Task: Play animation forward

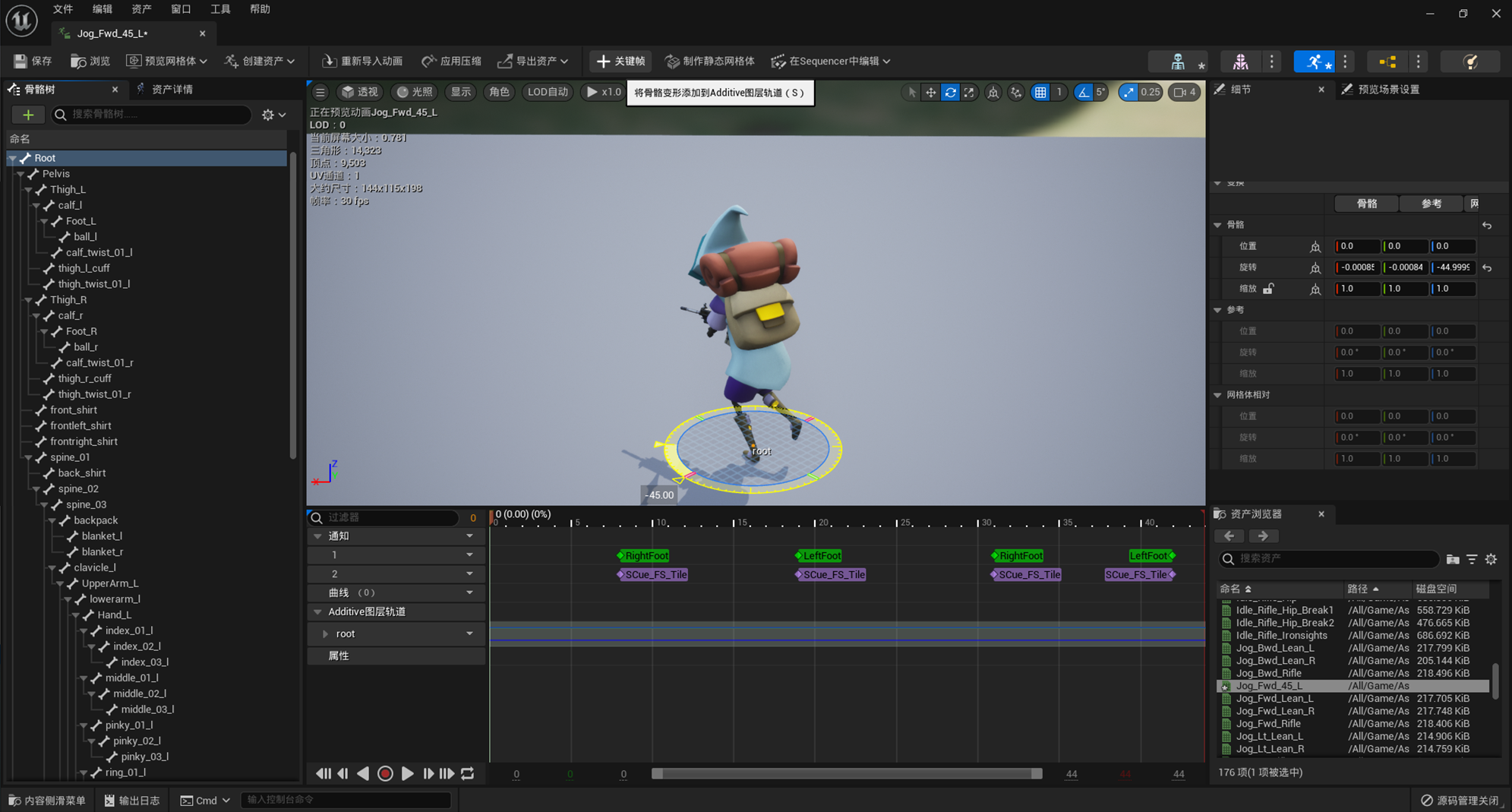Action: click(408, 773)
